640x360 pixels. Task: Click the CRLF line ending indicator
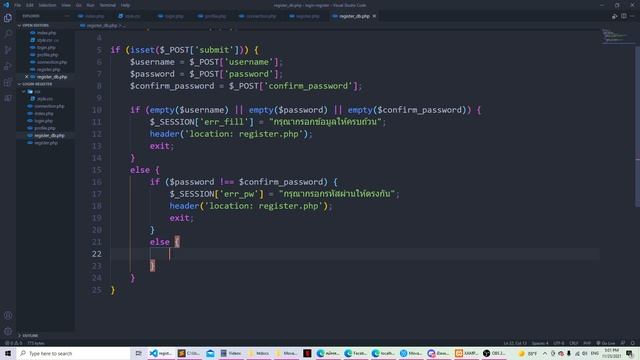tap(573, 343)
